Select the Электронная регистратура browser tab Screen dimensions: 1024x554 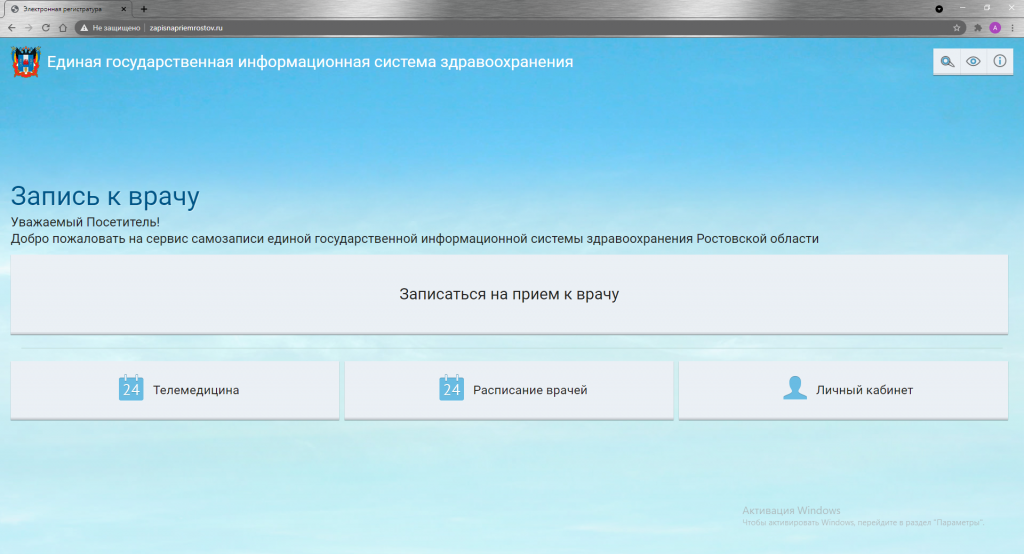65,8
